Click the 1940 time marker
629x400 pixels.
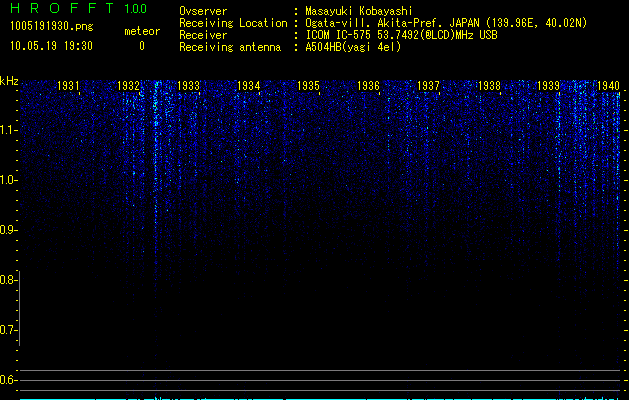click(x=608, y=85)
